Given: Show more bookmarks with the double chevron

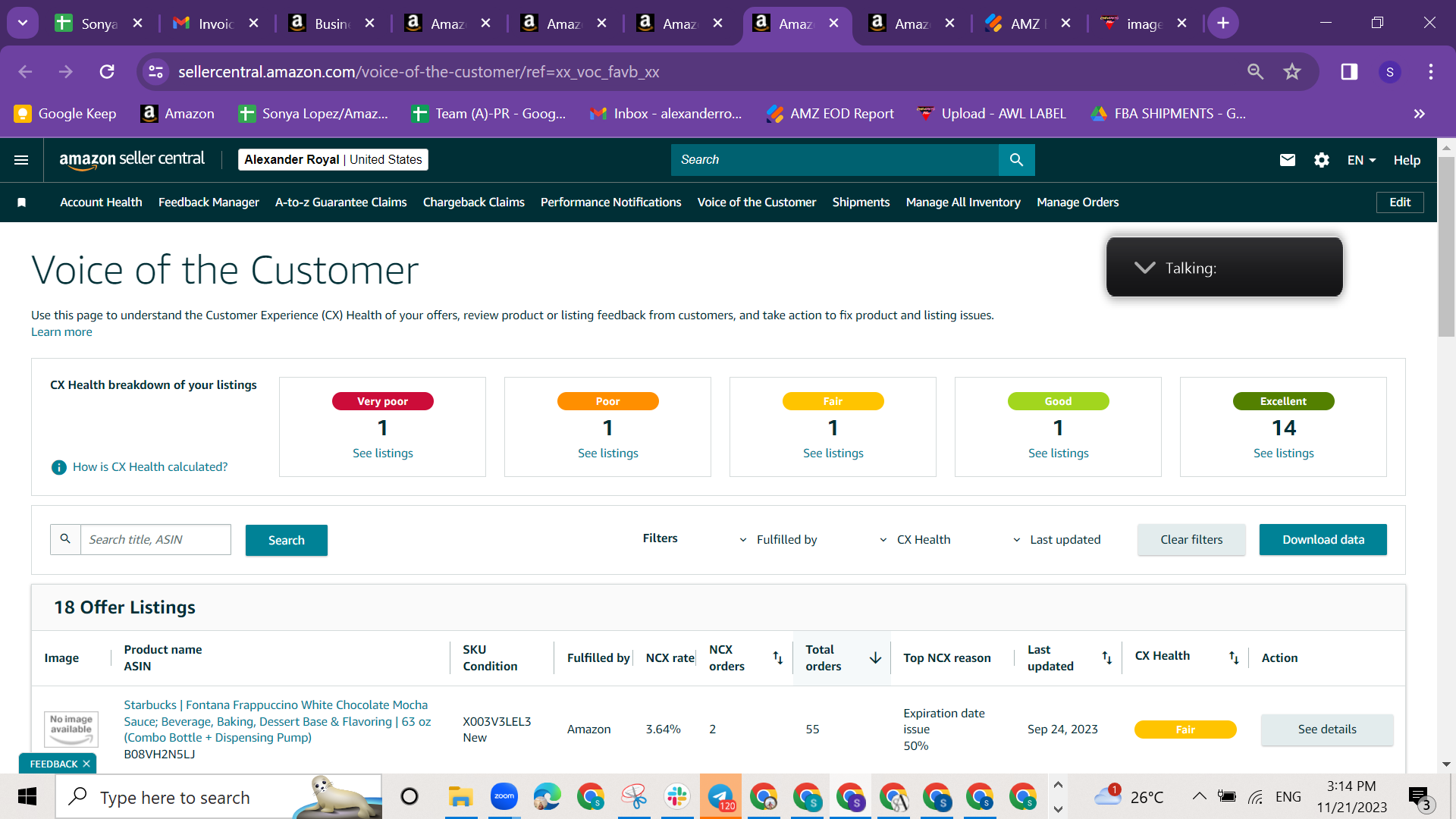Looking at the screenshot, I should 1420,114.
